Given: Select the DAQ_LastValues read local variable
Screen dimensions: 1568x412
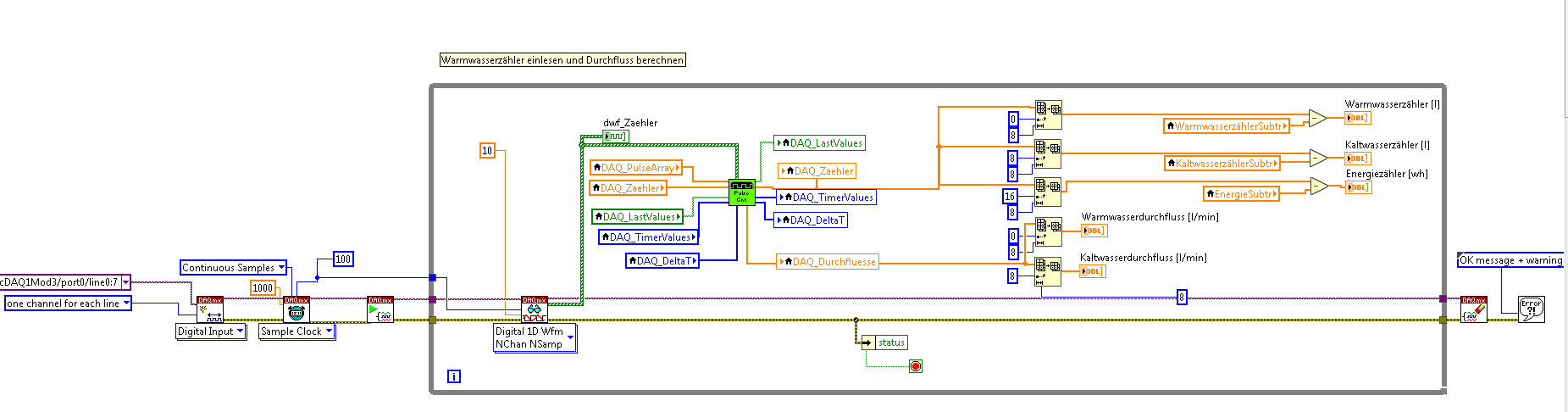Looking at the screenshot, I should point(638,217).
